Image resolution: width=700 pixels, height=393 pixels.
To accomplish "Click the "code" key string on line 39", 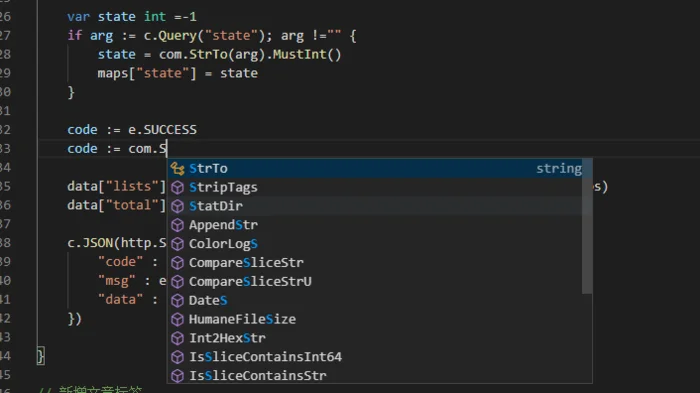I will (x=121, y=262).
